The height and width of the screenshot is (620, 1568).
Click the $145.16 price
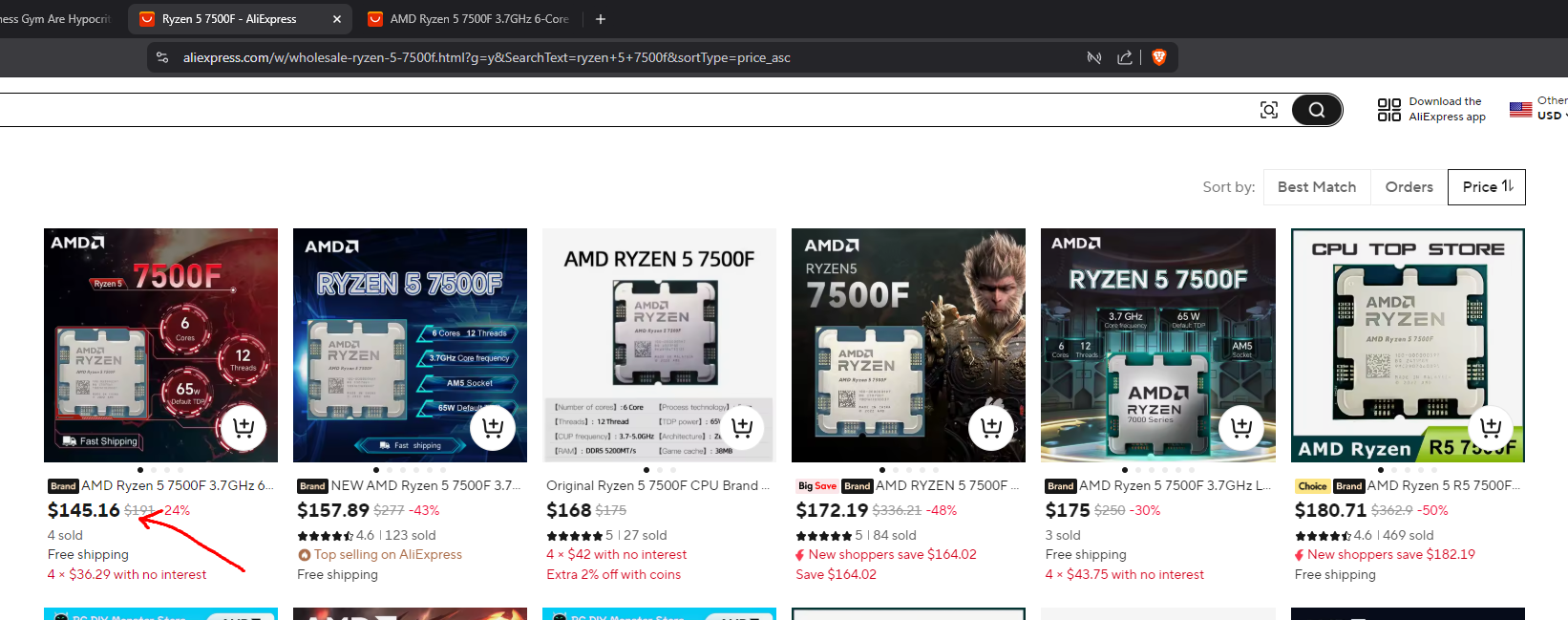[84, 510]
